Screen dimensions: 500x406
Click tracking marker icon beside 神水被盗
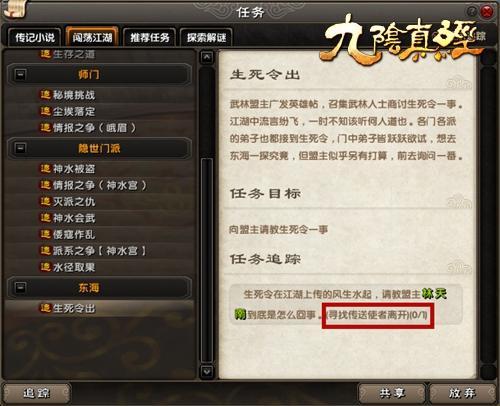click(x=45, y=168)
